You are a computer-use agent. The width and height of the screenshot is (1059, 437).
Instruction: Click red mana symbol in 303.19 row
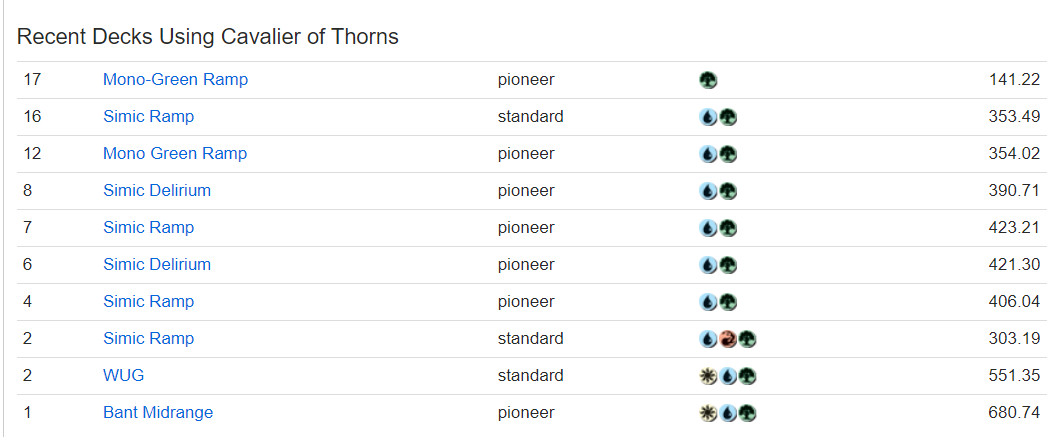728,339
